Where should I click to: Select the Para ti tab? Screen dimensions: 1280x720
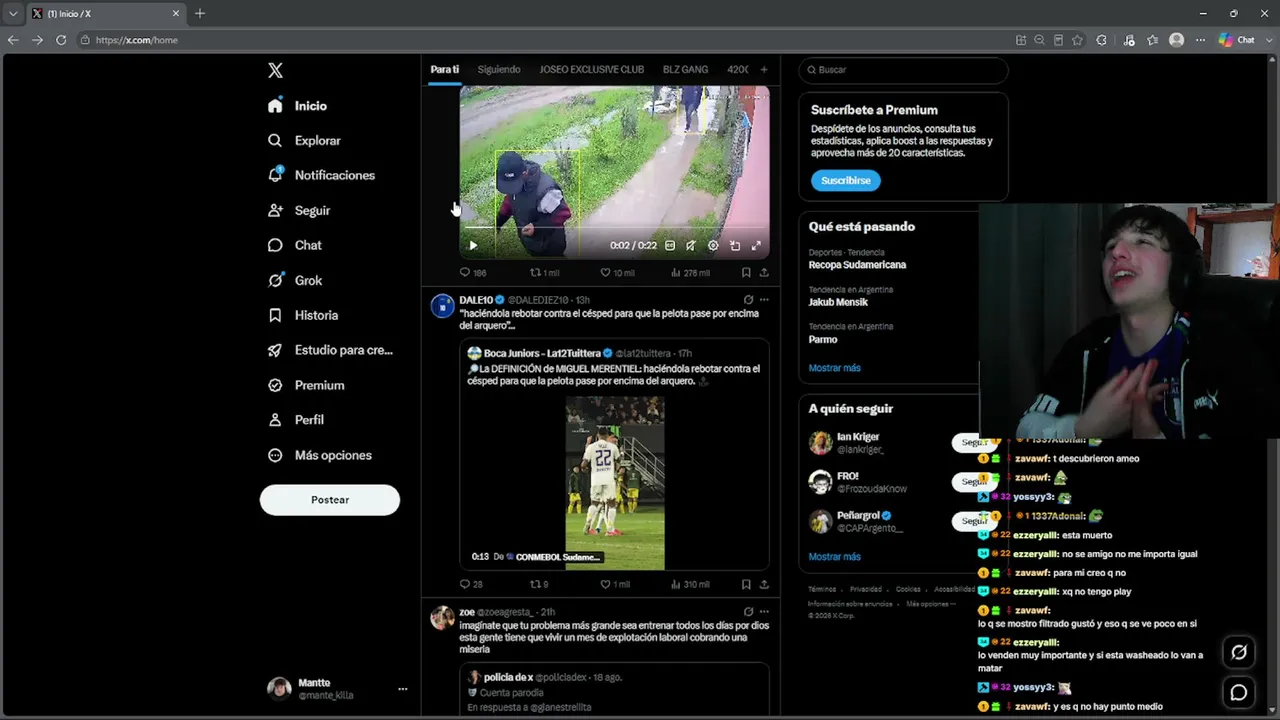tap(444, 70)
